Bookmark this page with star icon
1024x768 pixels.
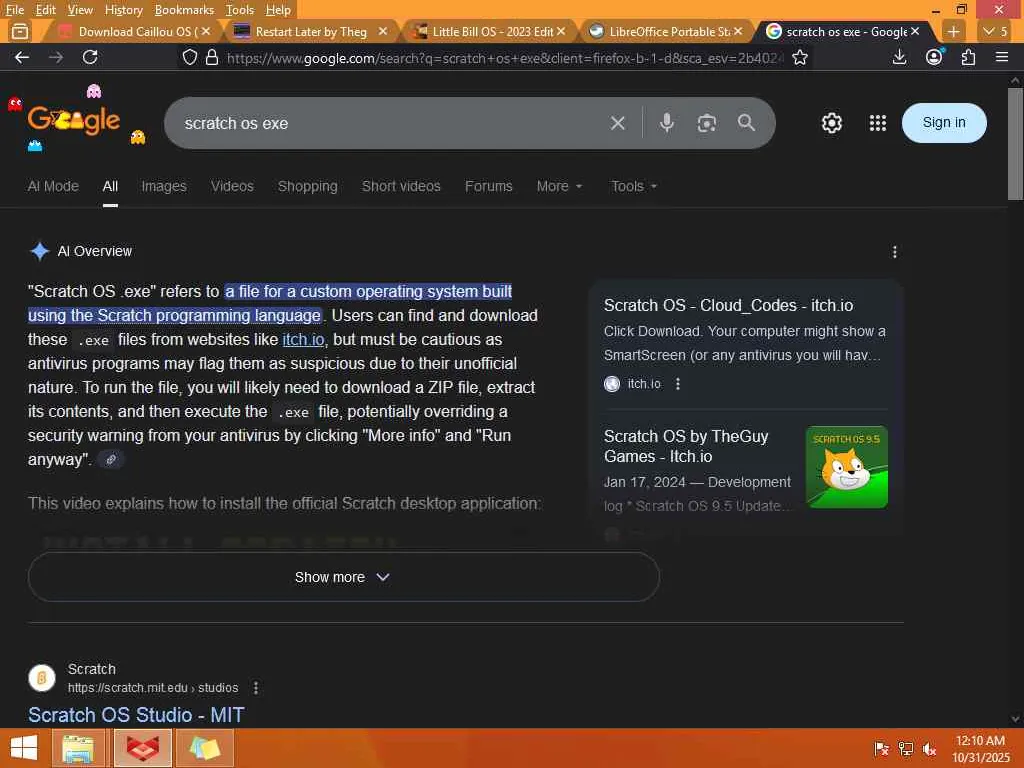click(799, 57)
